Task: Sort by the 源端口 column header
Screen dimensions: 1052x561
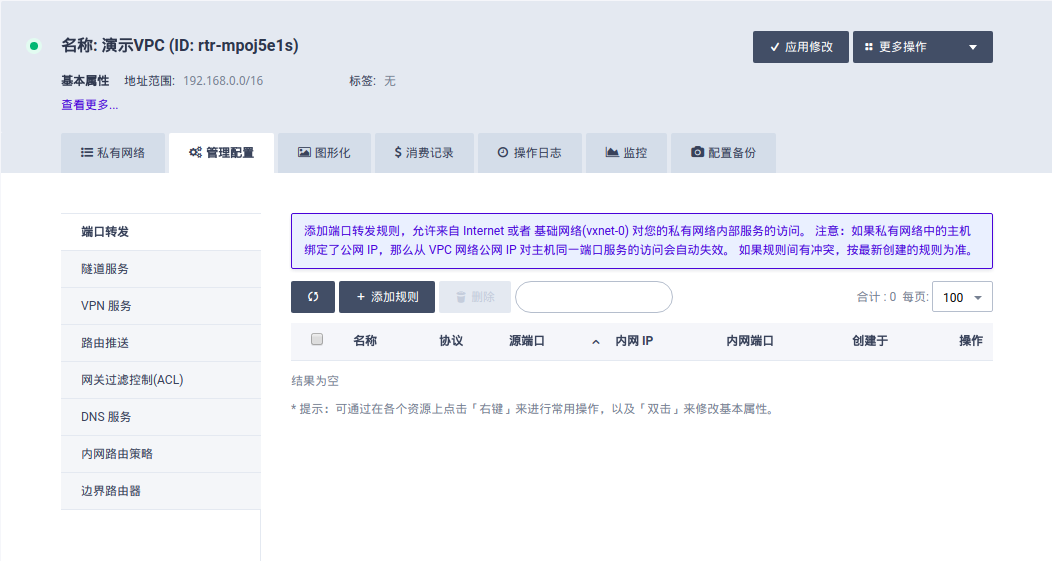Action: (x=527, y=341)
